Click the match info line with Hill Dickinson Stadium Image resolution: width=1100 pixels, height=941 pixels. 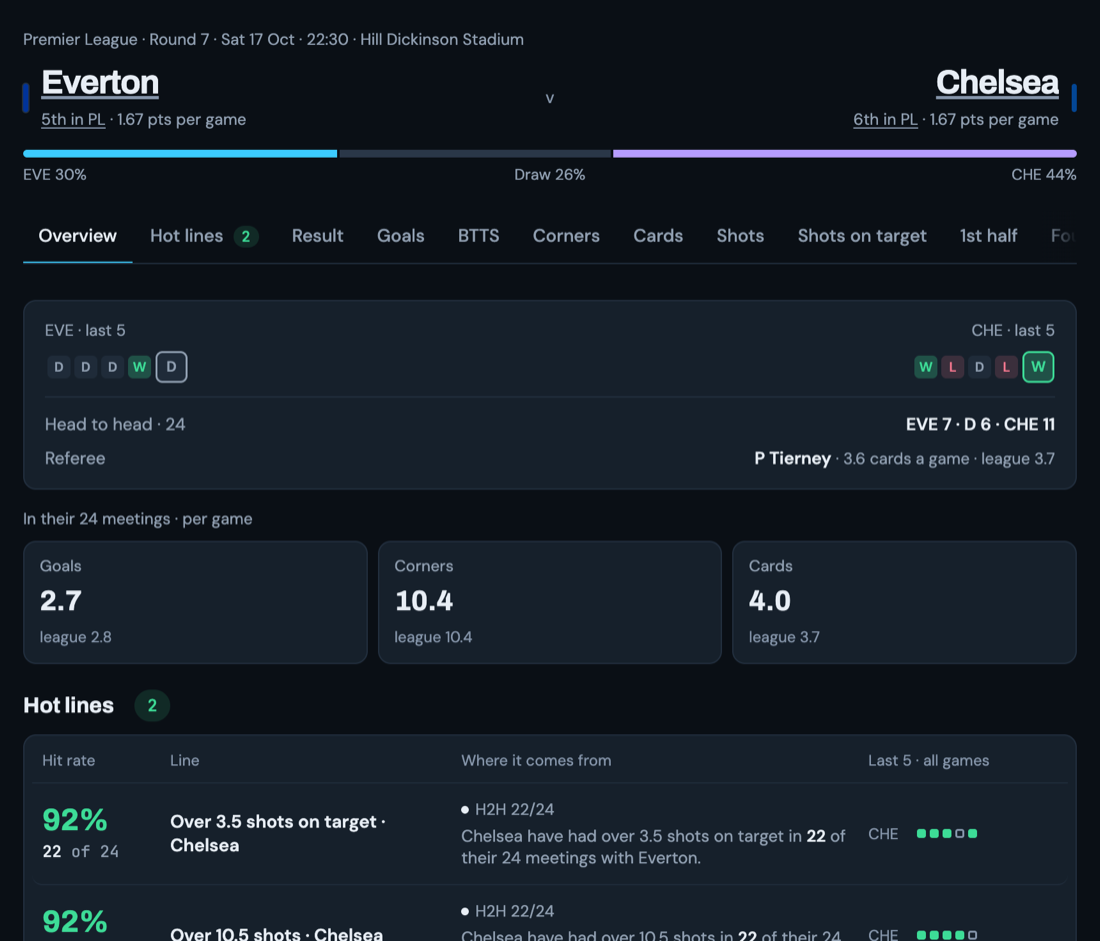tap(274, 39)
